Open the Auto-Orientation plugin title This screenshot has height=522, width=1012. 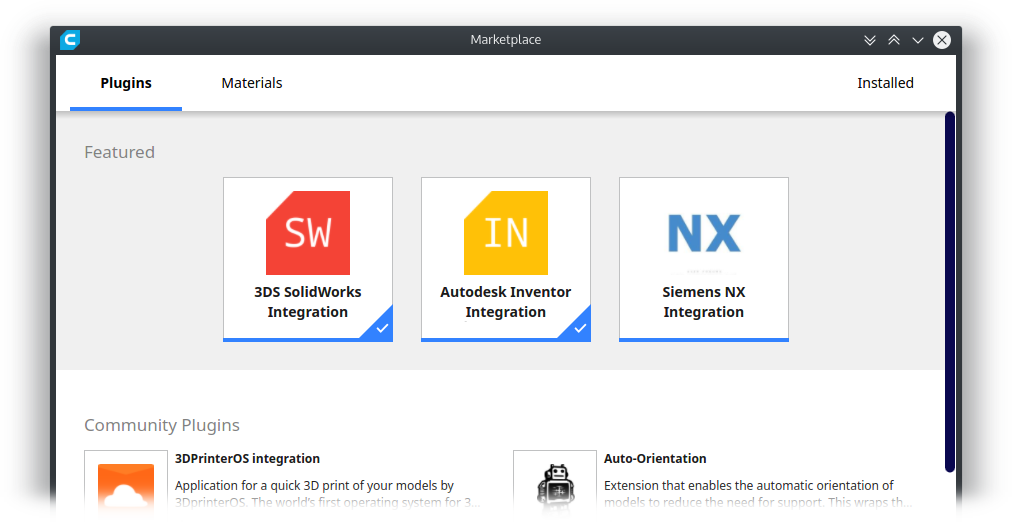coord(655,459)
